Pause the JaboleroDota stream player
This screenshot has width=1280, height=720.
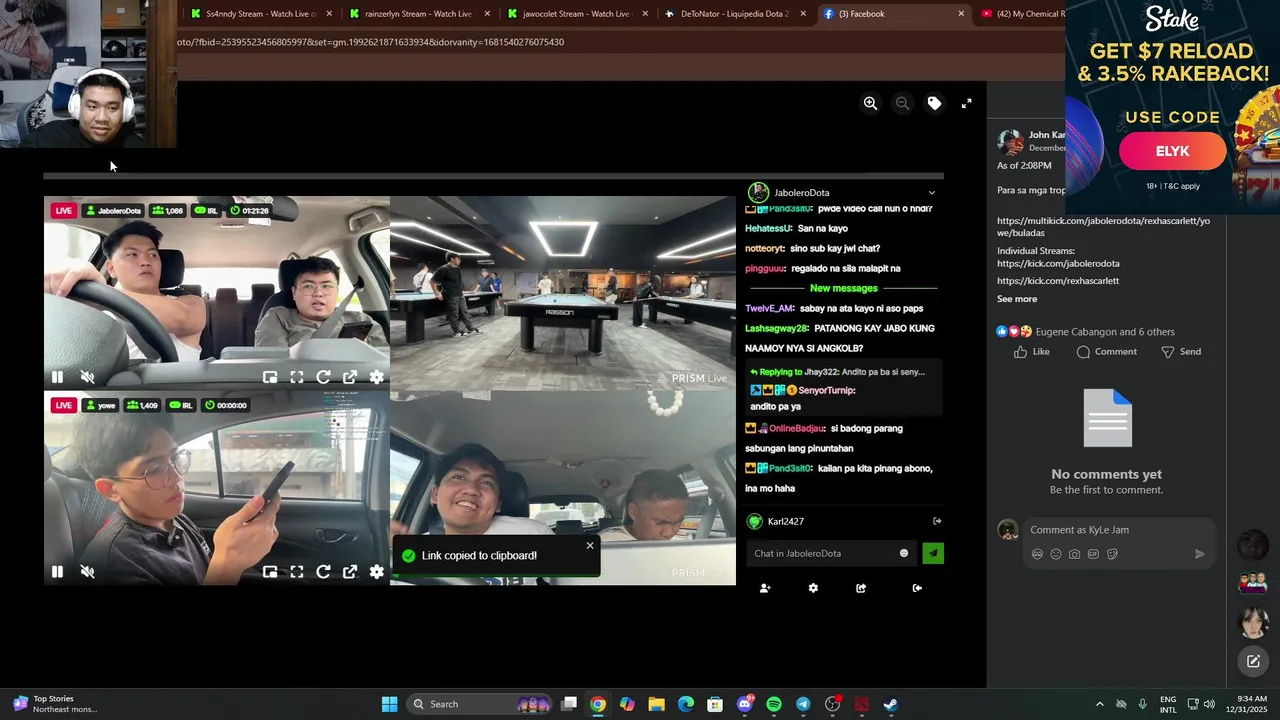(x=57, y=377)
